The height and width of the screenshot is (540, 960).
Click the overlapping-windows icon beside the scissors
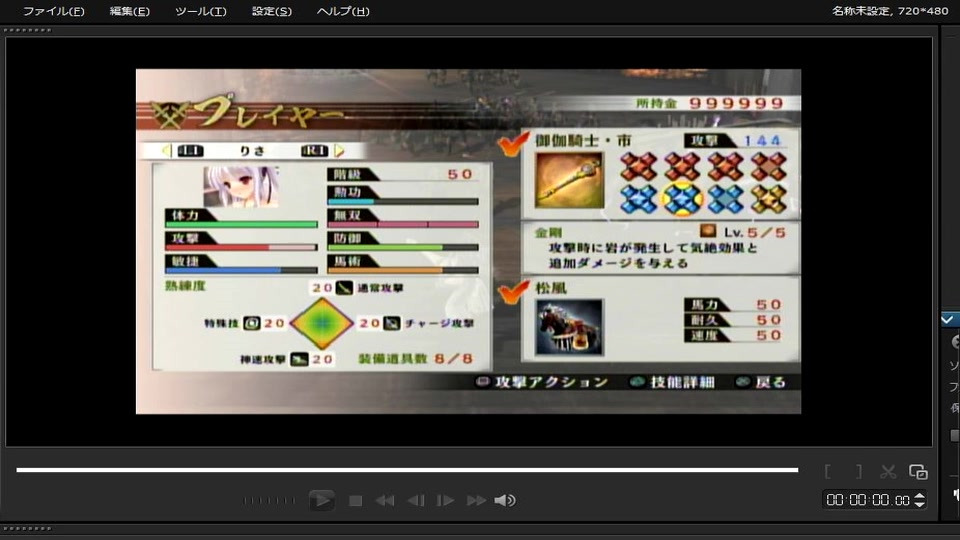pyautogui.click(x=918, y=471)
